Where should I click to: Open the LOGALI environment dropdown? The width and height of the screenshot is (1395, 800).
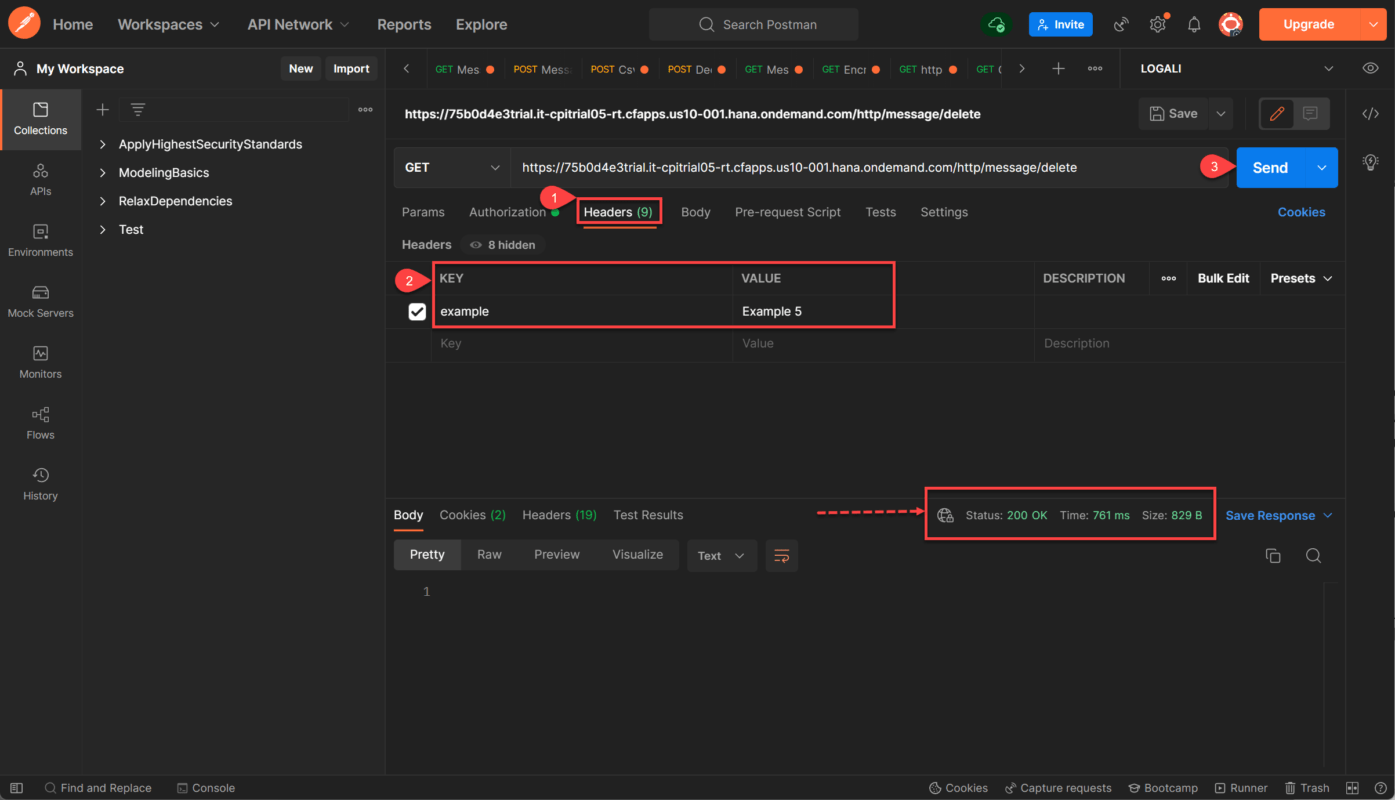pyautogui.click(x=1238, y=69)
